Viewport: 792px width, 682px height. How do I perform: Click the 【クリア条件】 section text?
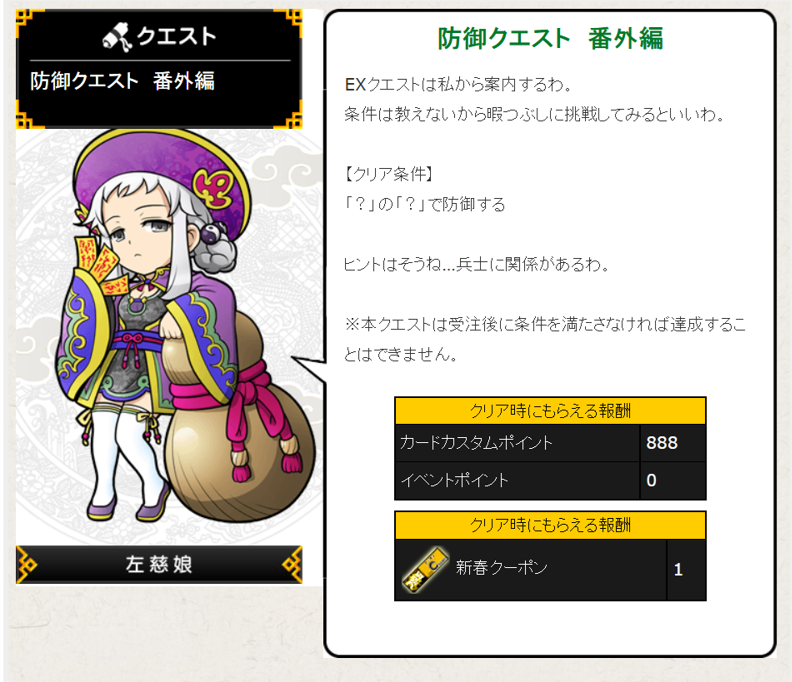point(388,174)
